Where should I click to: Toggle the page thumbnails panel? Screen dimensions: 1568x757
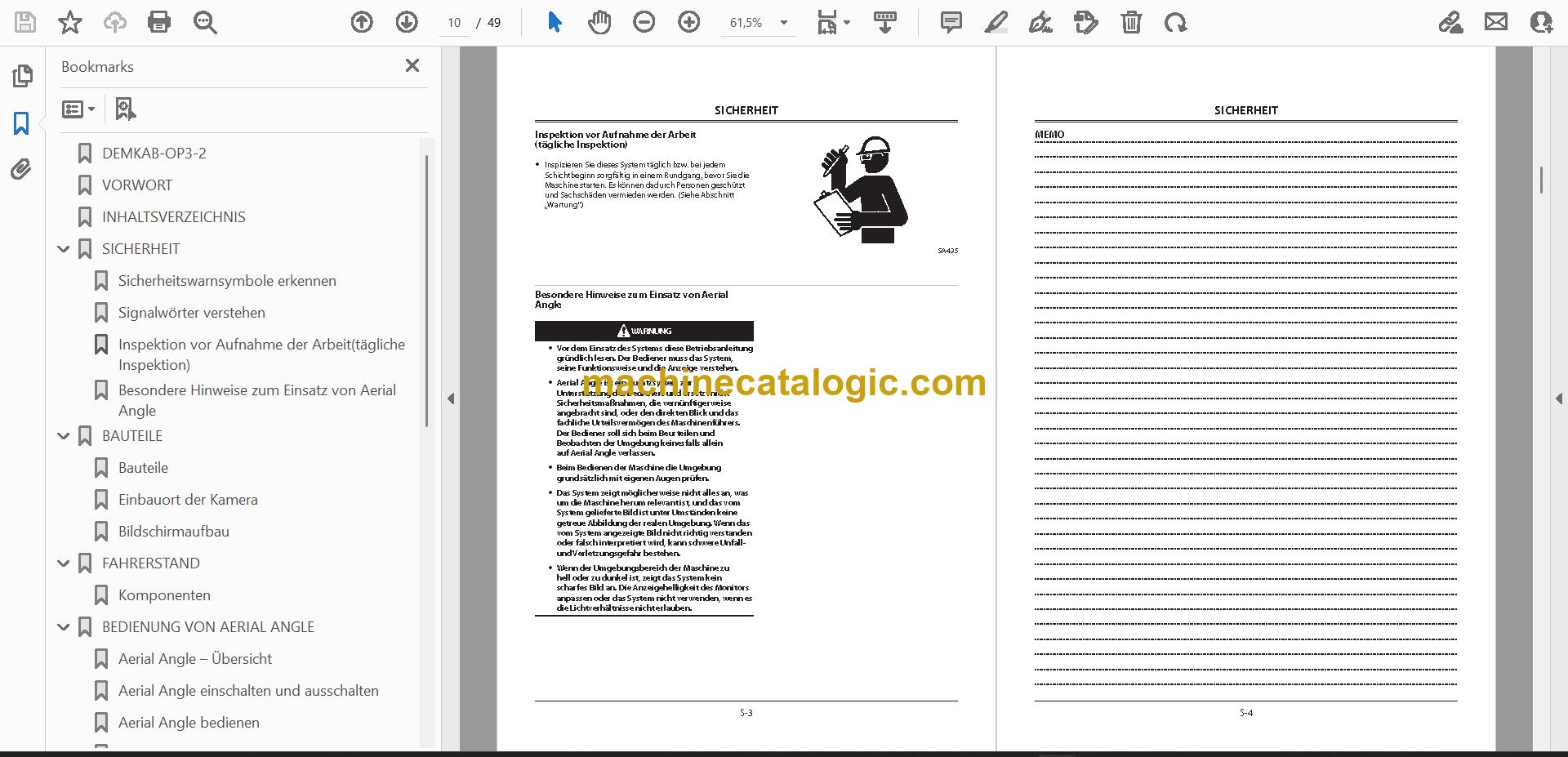pos(22,76)
